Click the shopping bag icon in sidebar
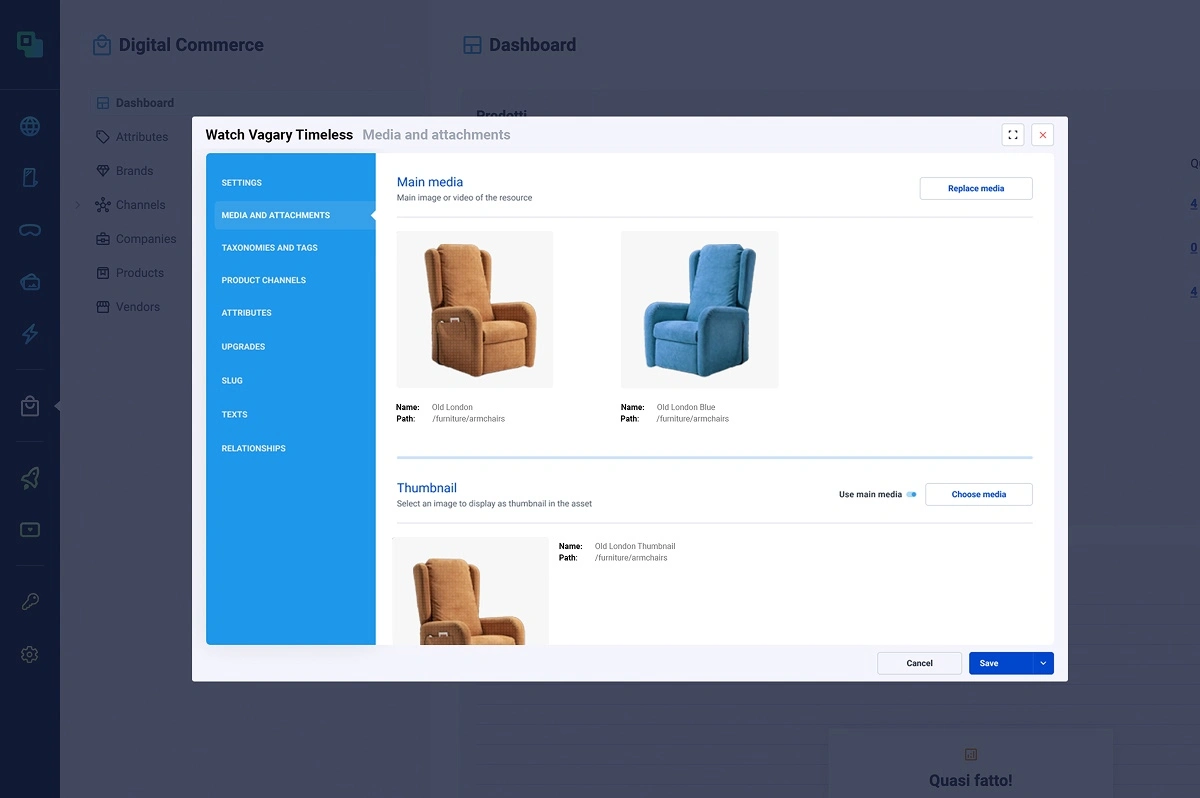This screenshot has width=1200, height=798. 30,406
